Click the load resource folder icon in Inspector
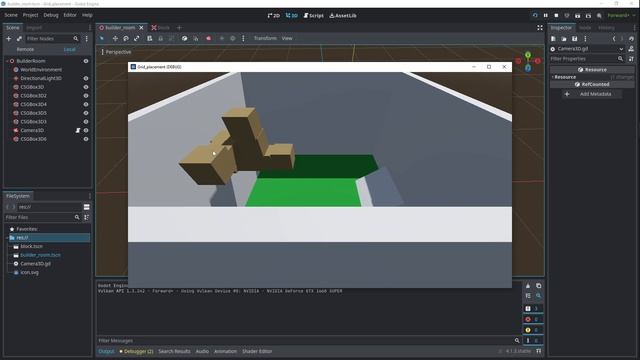 coord(564,39)
